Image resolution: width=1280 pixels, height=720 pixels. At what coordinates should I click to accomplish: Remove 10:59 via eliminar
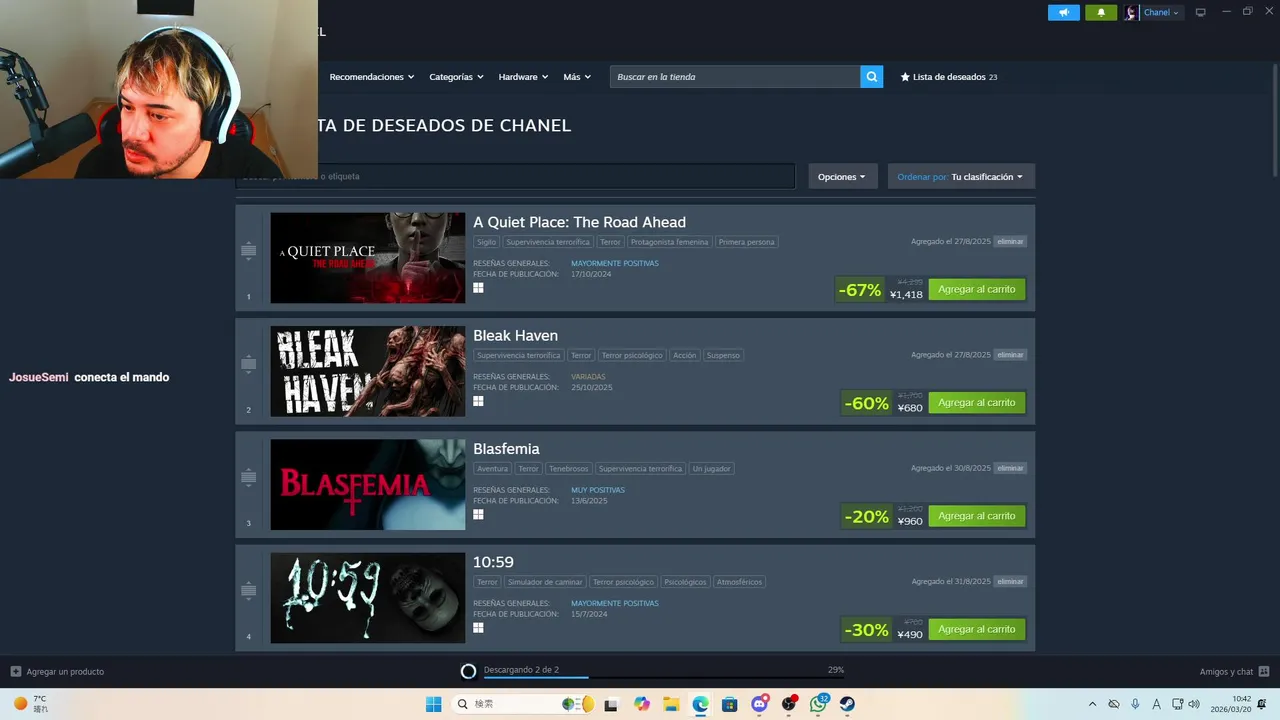coord(1010,581)
